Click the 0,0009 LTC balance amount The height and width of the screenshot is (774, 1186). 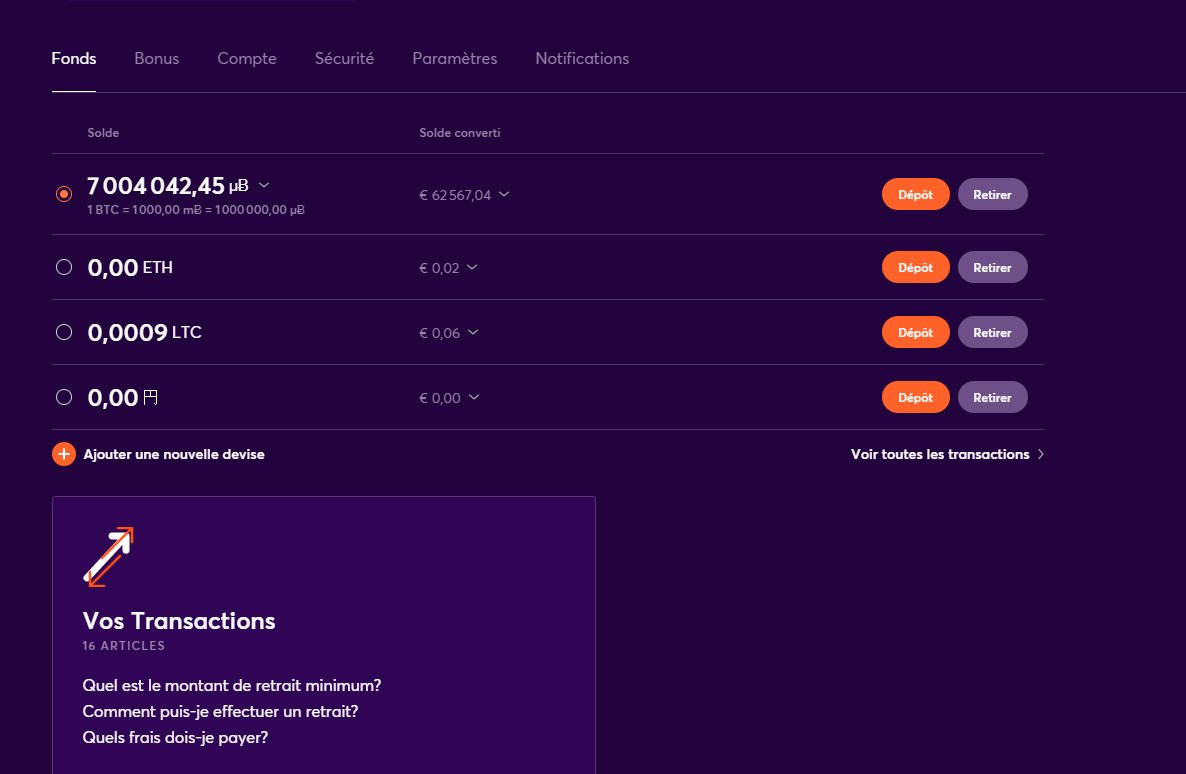(127, 333)
